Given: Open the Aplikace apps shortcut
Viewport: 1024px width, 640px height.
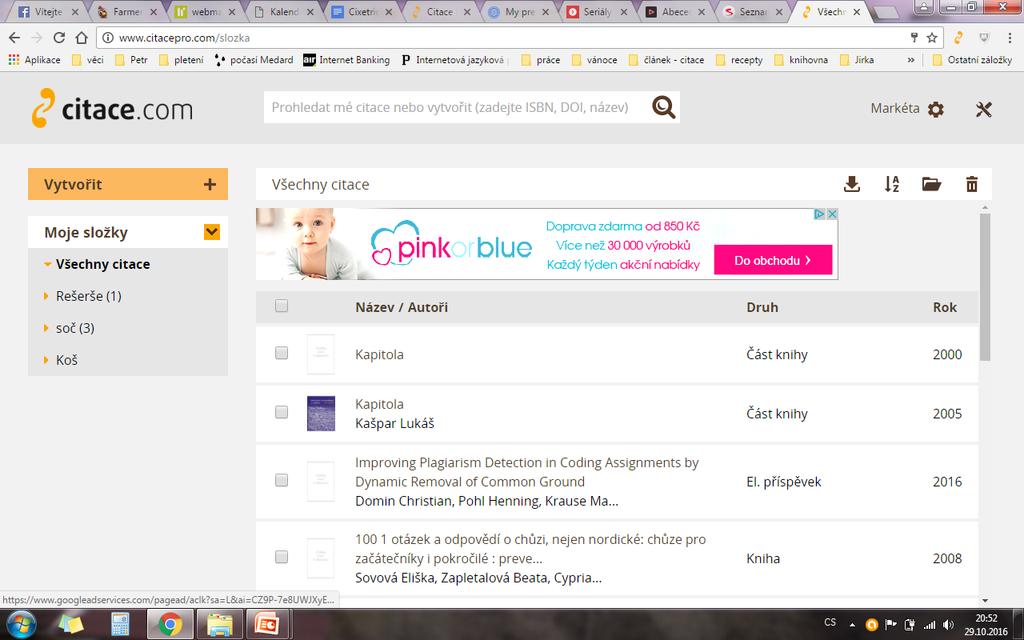Looking at the screenshot, I should 35,59.
